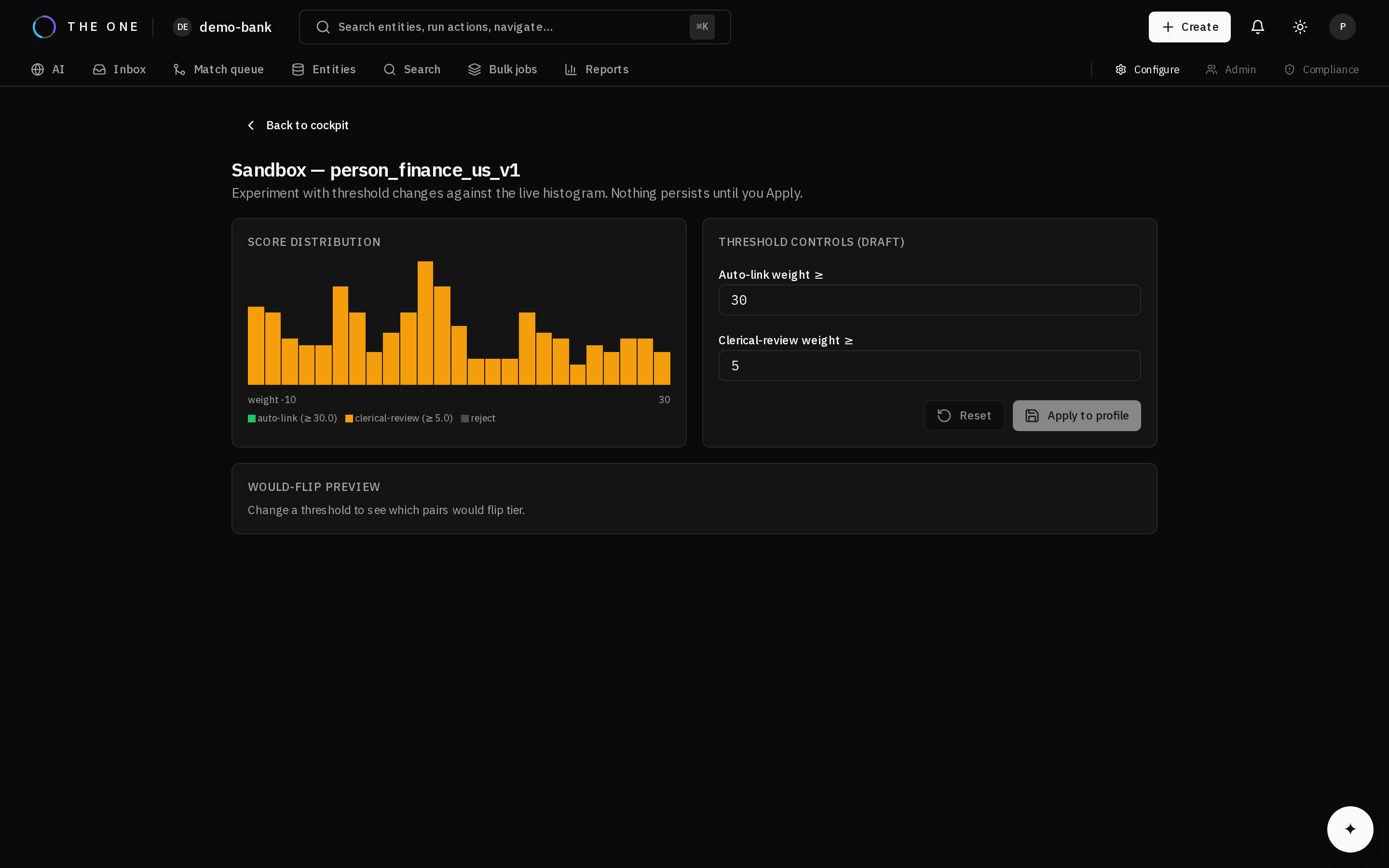Image resolution: width=1389 pixels, height=868 pixels.
Task: Reset the draft thresholds
Action: [x=964, y=416]
